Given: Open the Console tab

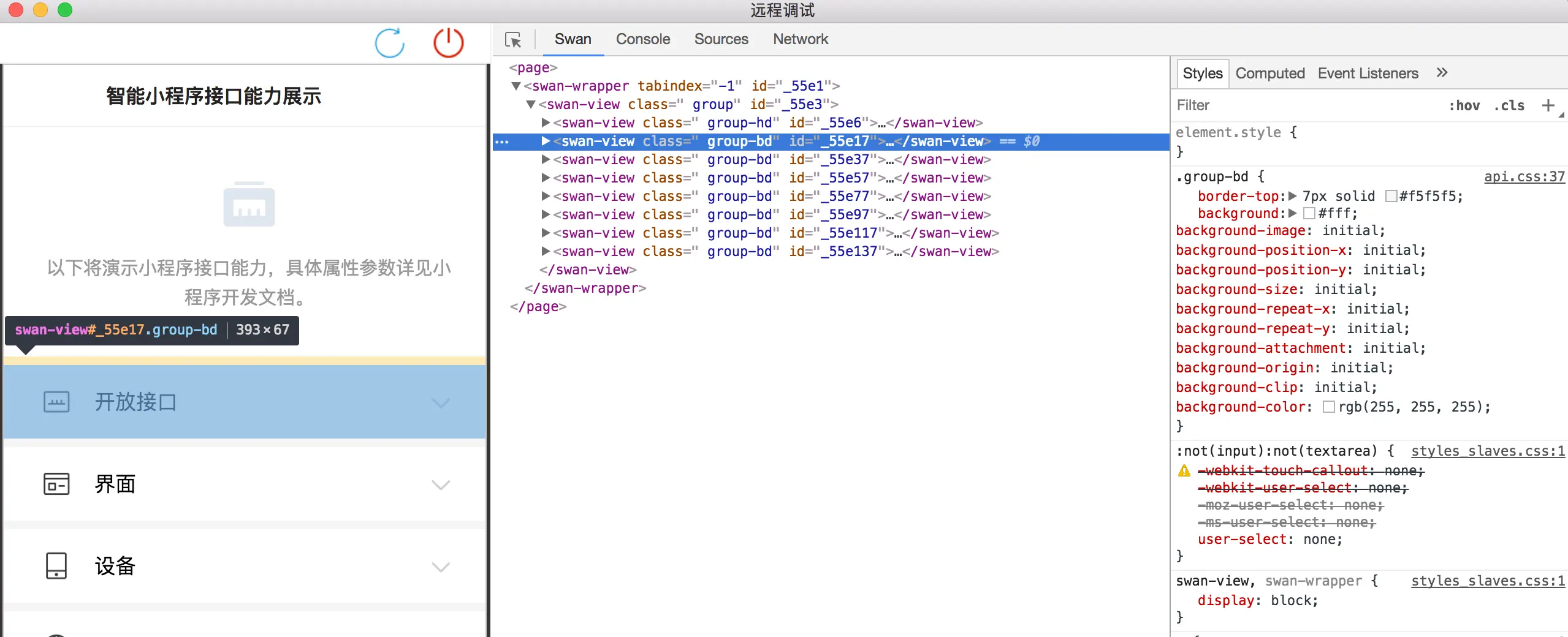Looking at the screenshot, I should pos(643,39).
